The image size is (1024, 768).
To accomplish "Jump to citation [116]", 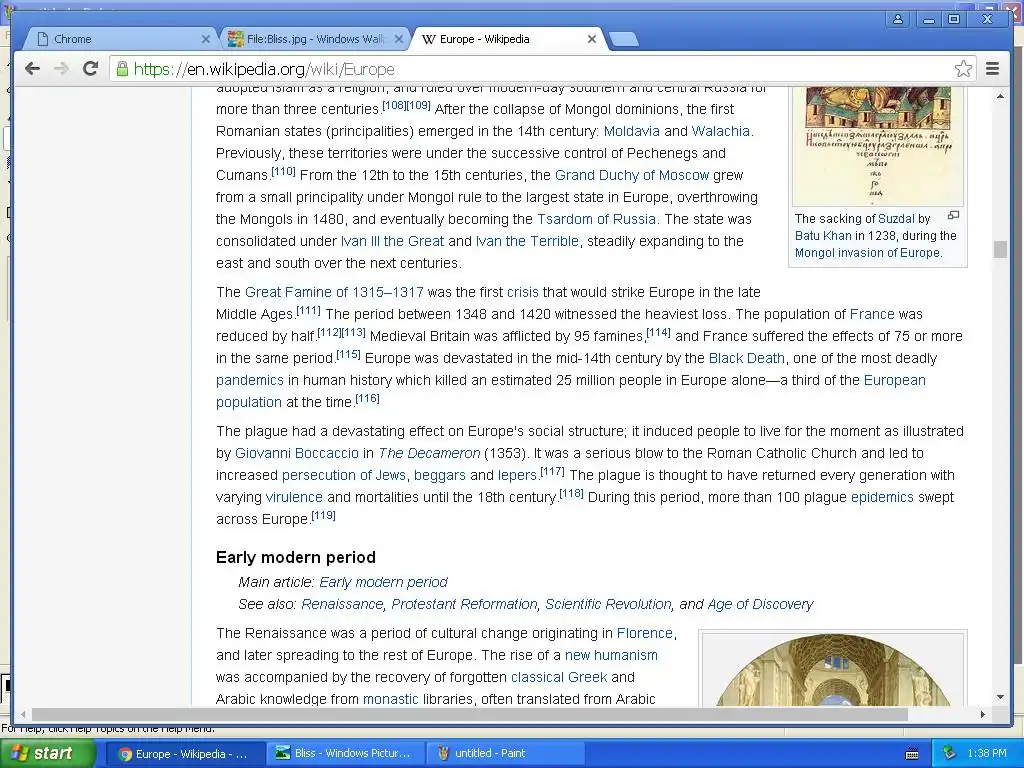I will [x=367, y=398].
